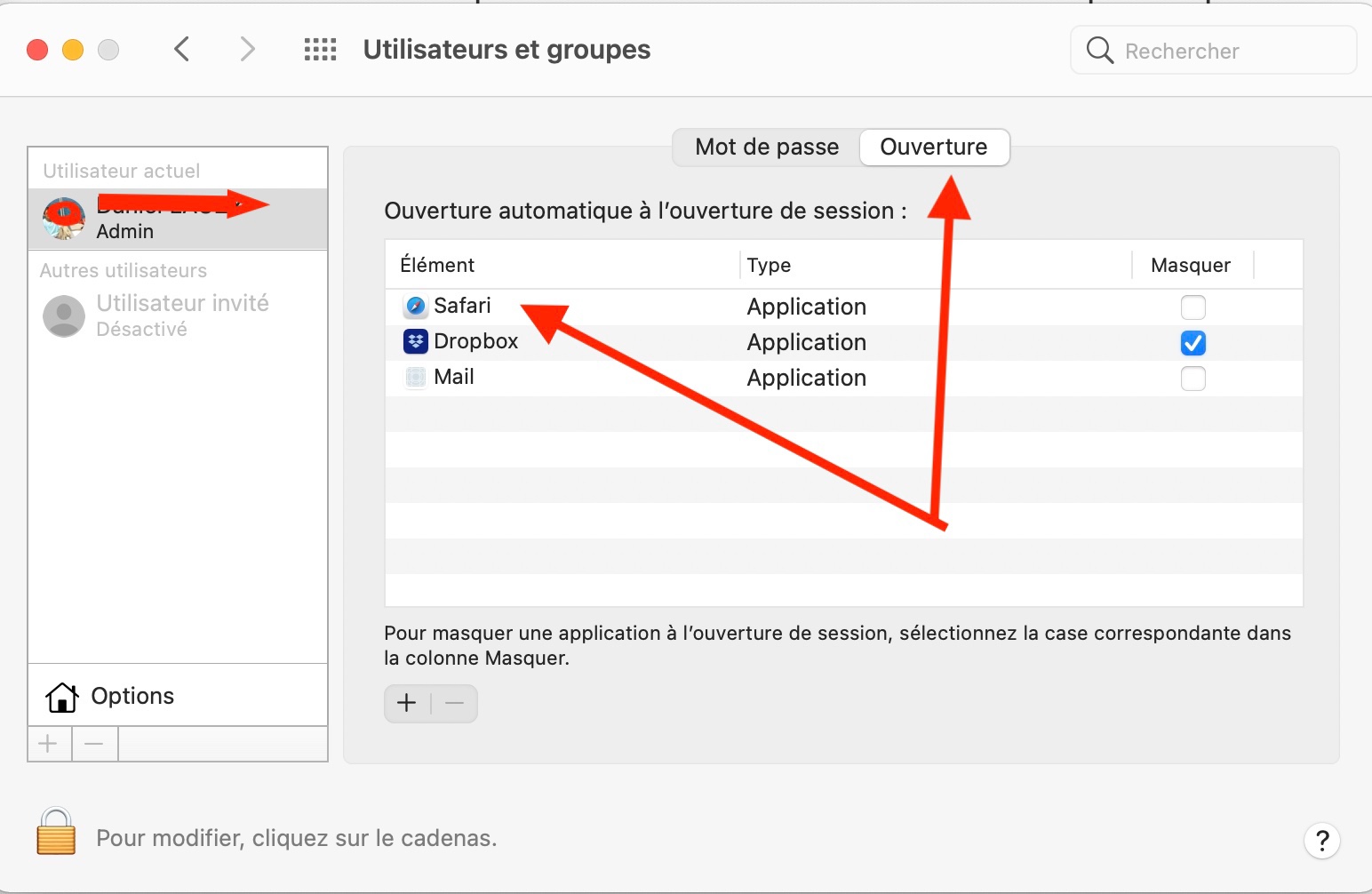Select the Dropbox login item
Viewport: 1372px width, 894px height.
point(475,342)
